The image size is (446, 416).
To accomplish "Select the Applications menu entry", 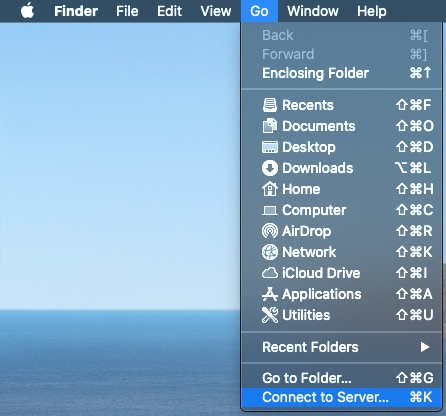I will click(342, 294).
